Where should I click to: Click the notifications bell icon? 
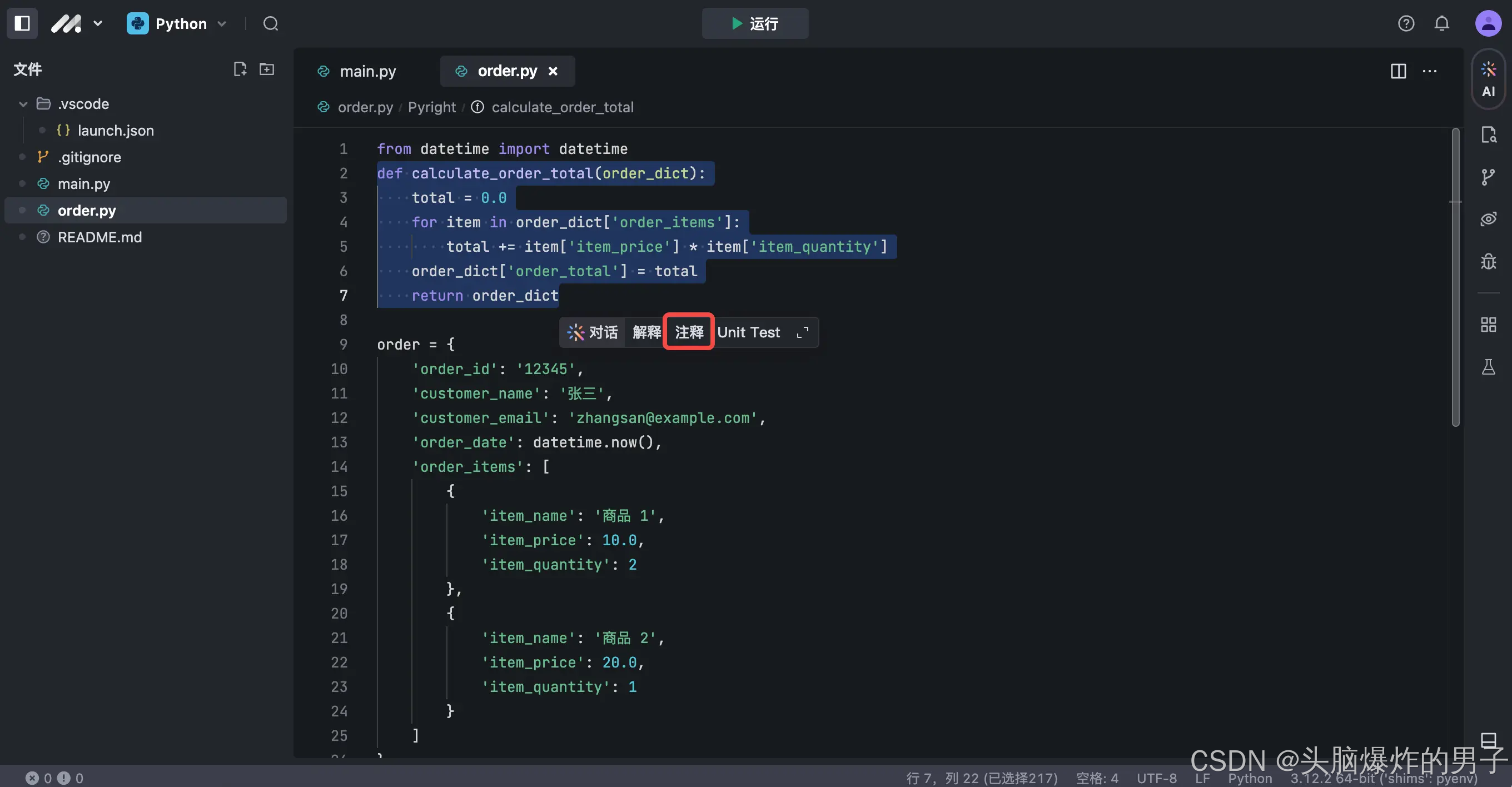[x=1442, y=23]
